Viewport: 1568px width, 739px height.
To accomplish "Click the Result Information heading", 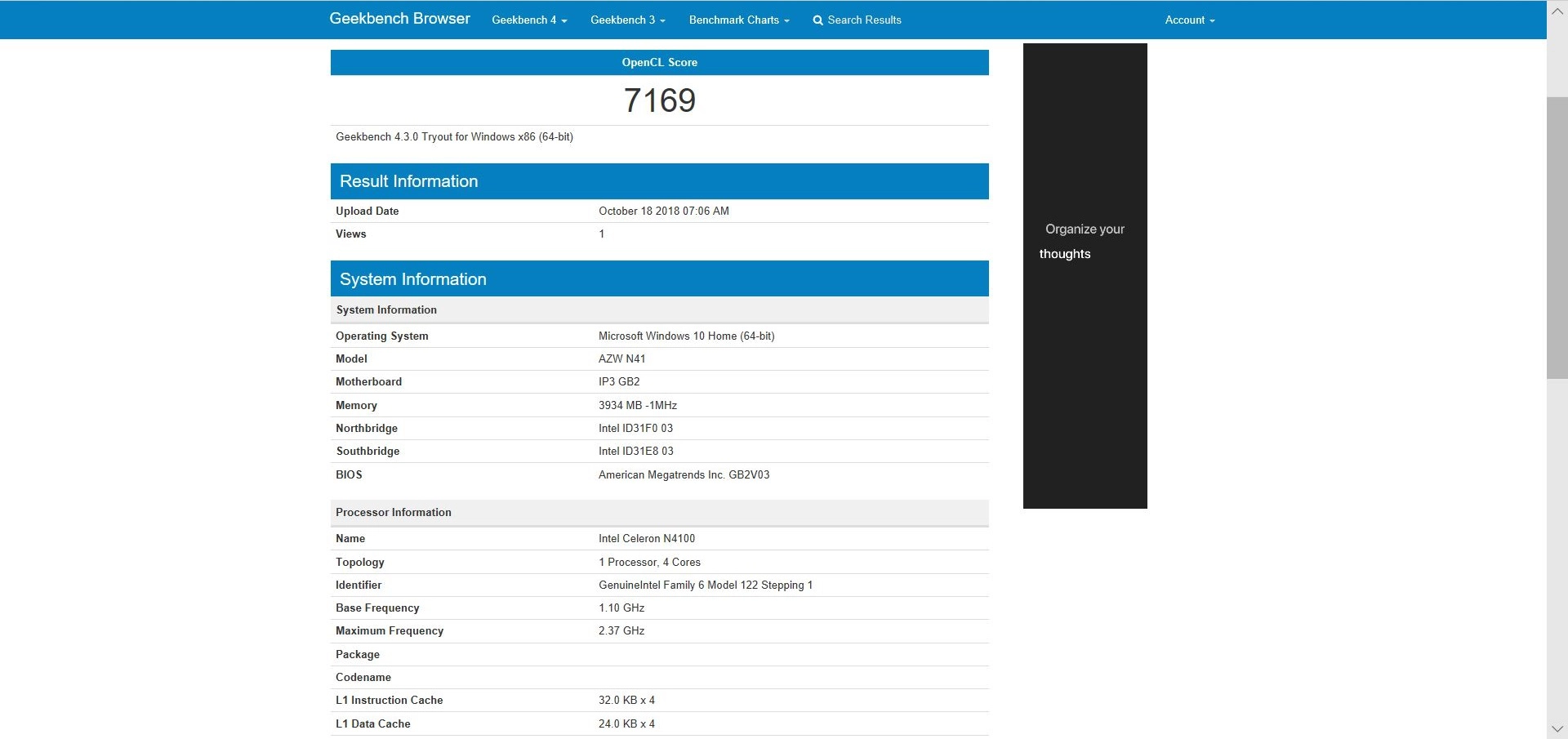I will [660, 181].
